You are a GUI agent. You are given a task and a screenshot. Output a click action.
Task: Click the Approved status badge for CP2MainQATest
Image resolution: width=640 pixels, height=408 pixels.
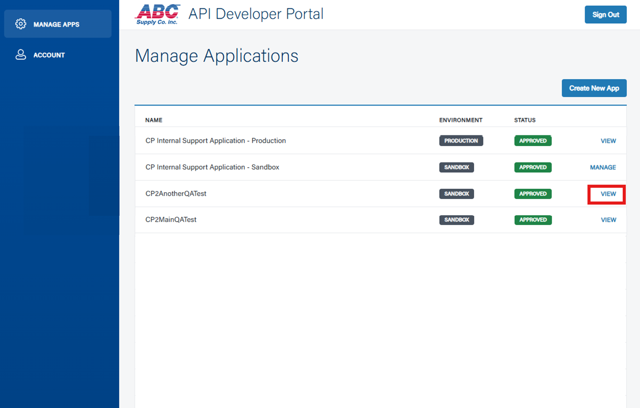tap(533, 220)
